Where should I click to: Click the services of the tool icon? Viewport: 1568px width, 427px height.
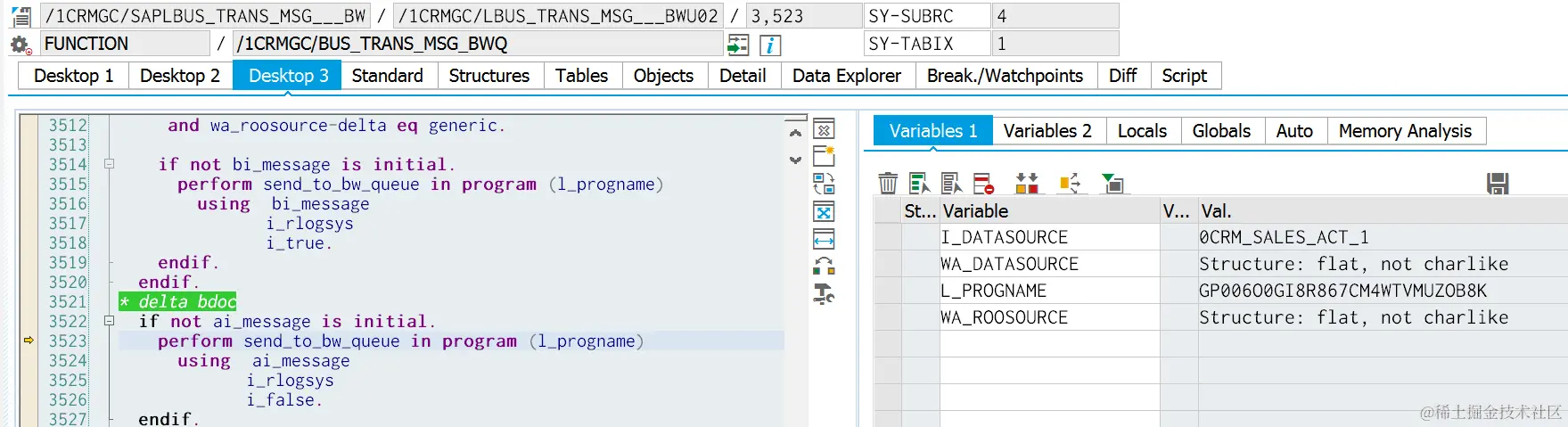[825, 293]
